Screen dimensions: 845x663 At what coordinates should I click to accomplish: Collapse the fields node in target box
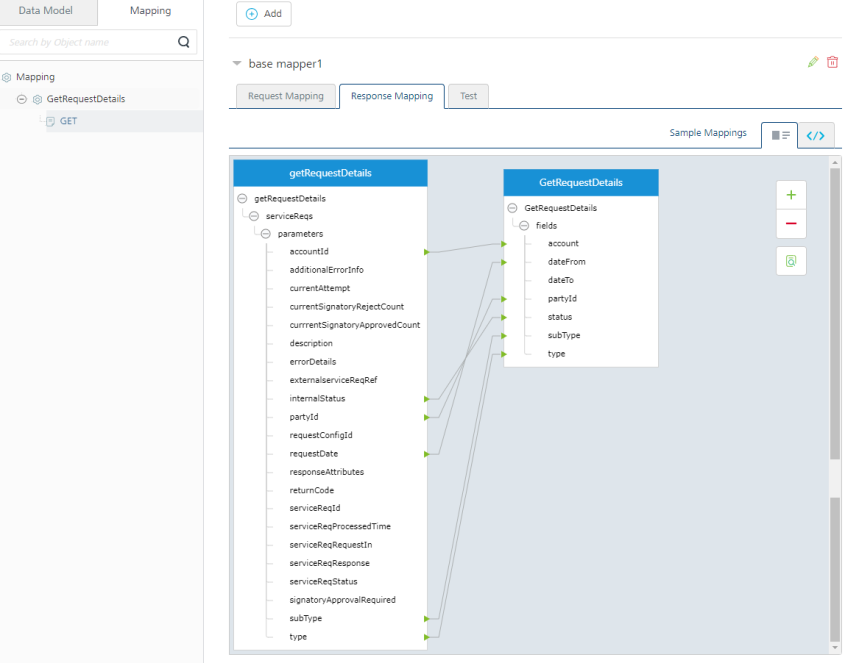(x=524, y=226)
